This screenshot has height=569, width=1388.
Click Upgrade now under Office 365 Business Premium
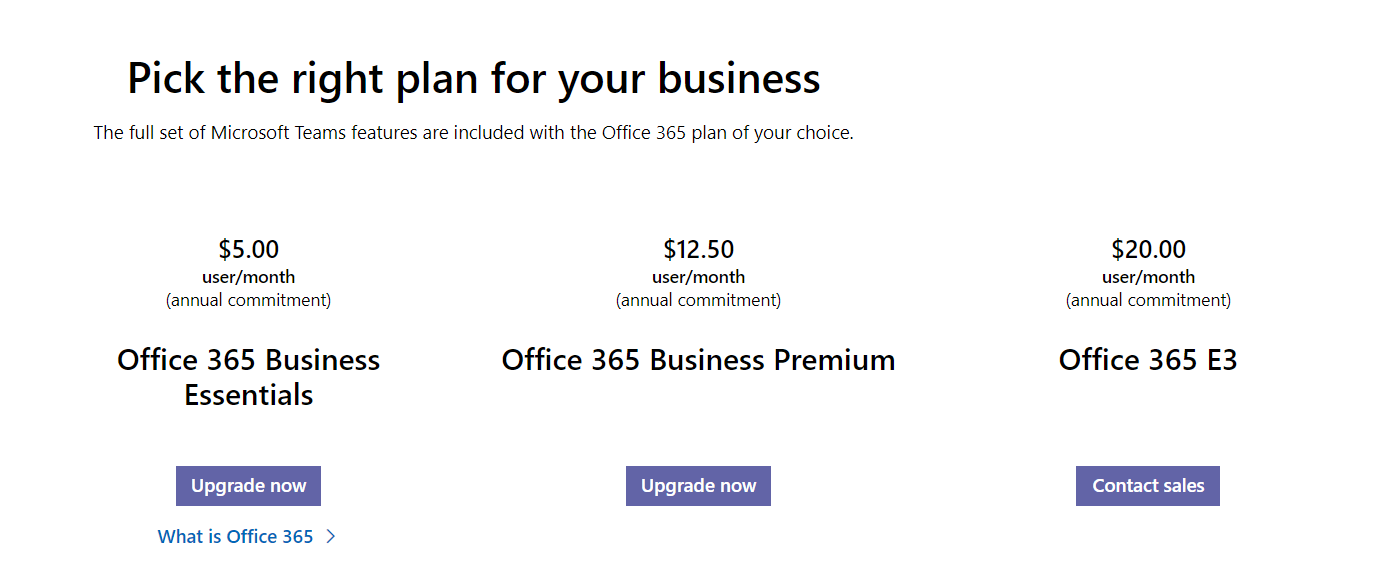coord(698,486)
